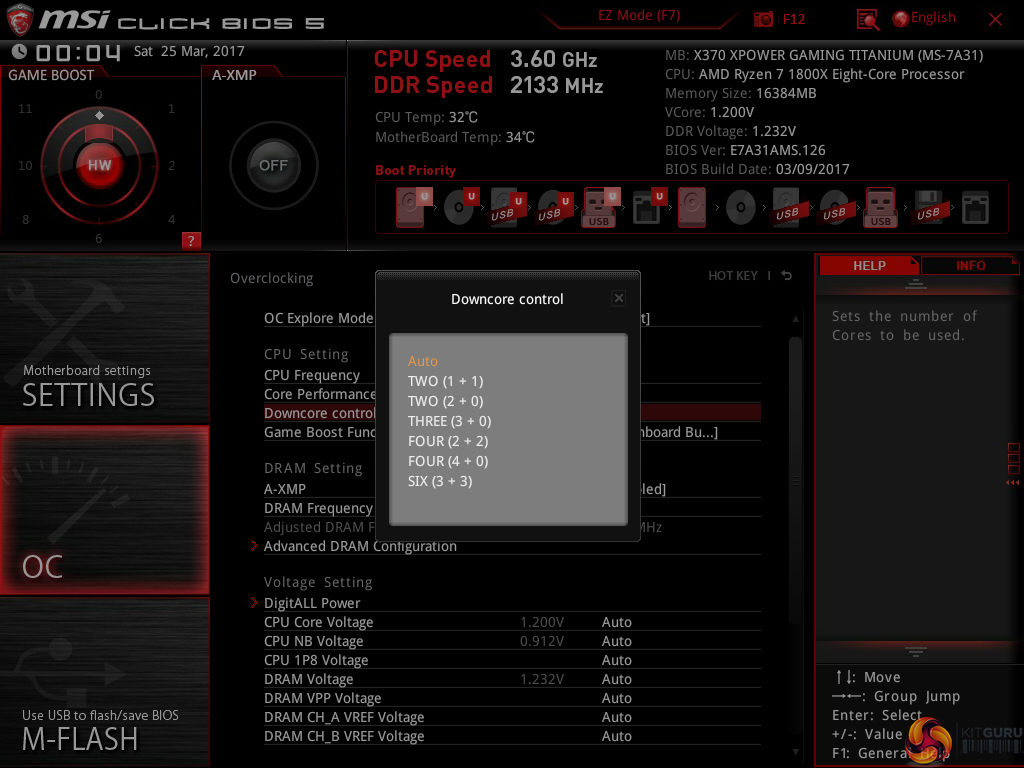Viewport: 1024px width, 768px height.
Task: Select the UEFI USB key boot icon
Action: 600,207
